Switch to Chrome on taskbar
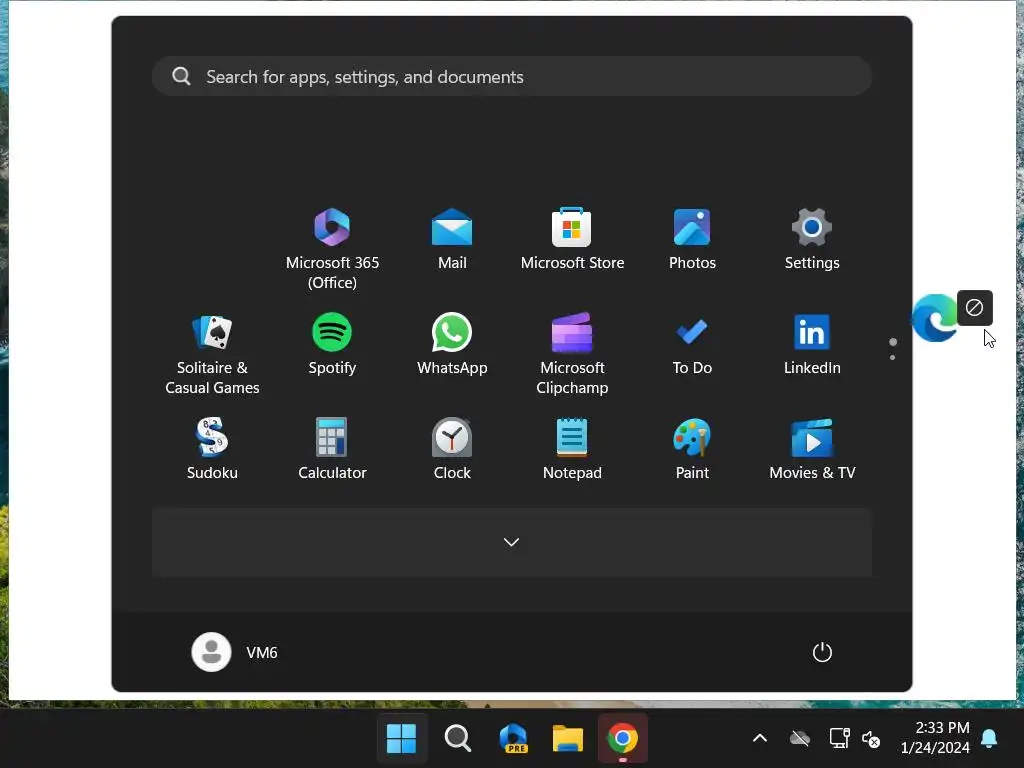Image resolution: width=1024 pixels, height=768 pixels. click(x=622, y=739)
